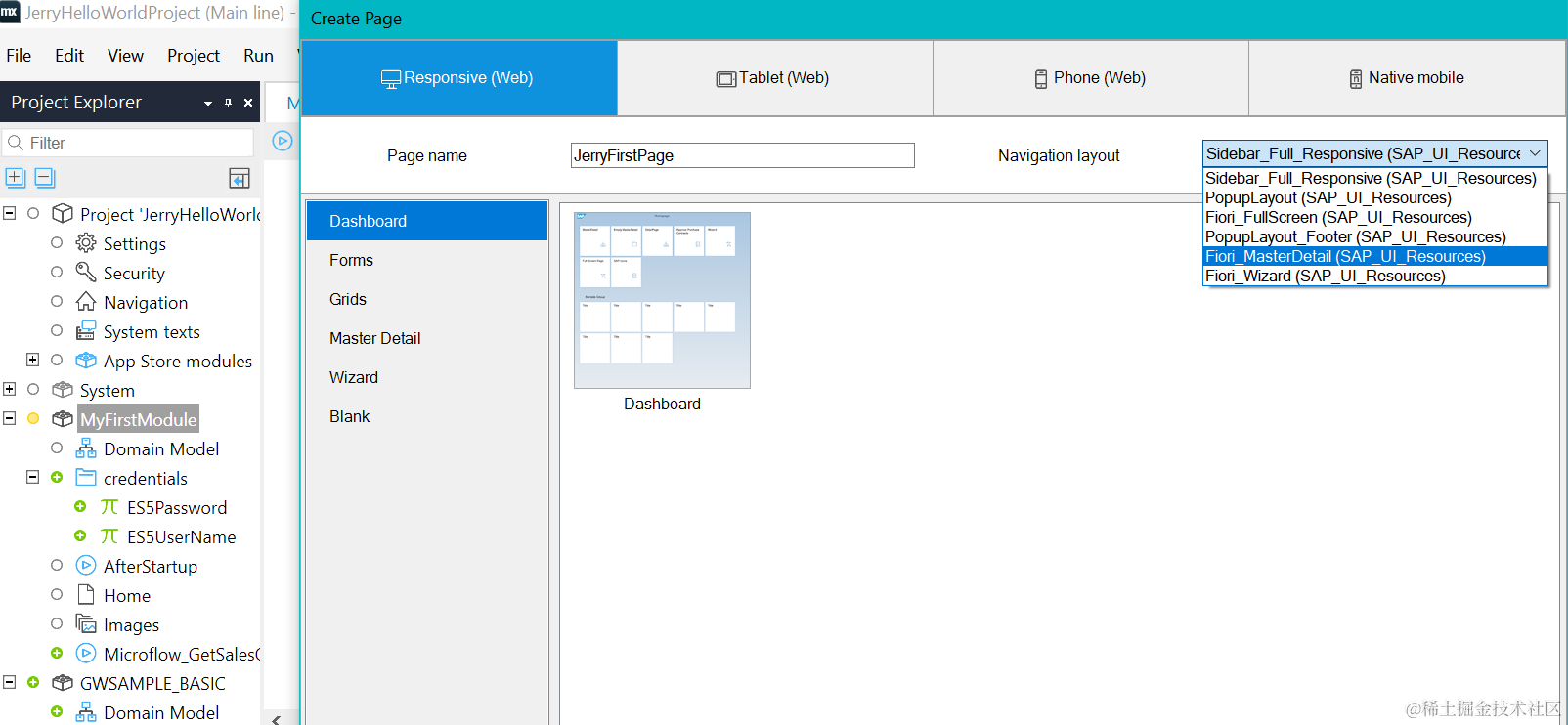Select the Microflow_GetSales tree item
Screen dimensions: 1568x725
[182, 654]
